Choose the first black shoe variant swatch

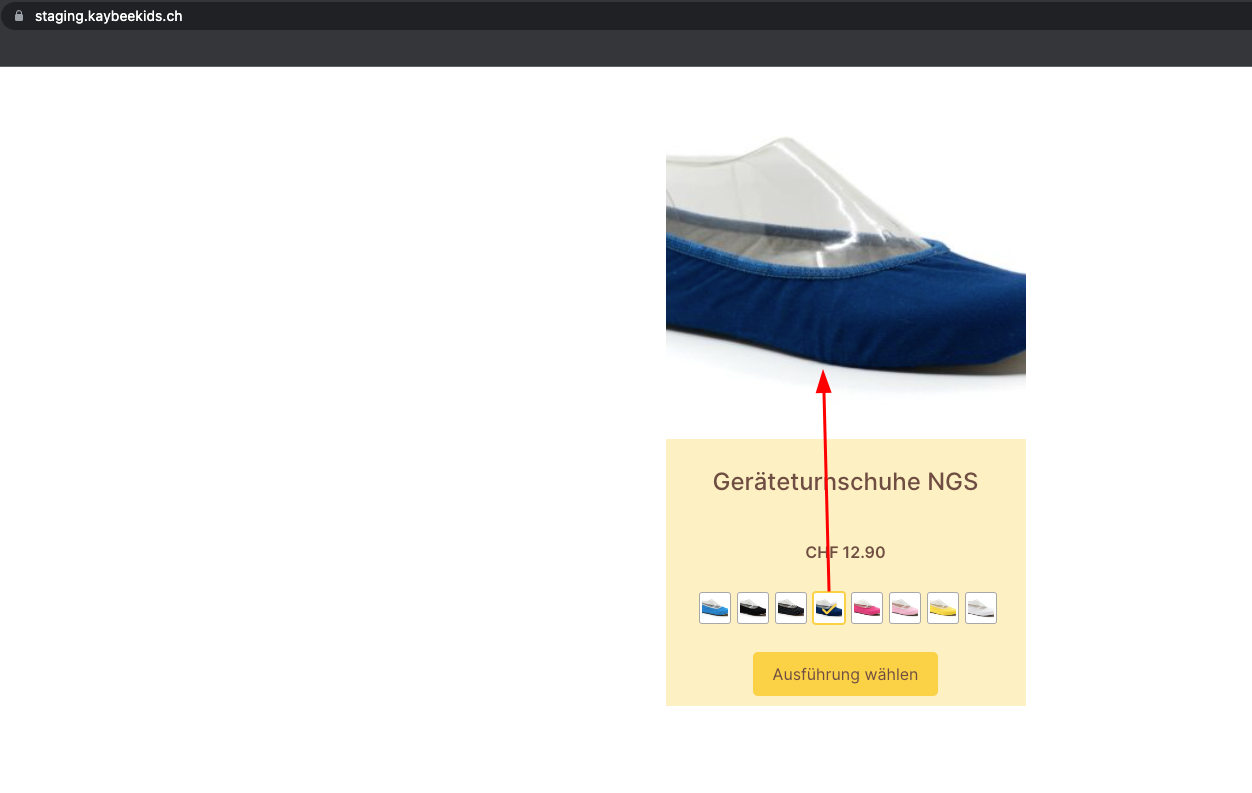click(x=753, y=608)
